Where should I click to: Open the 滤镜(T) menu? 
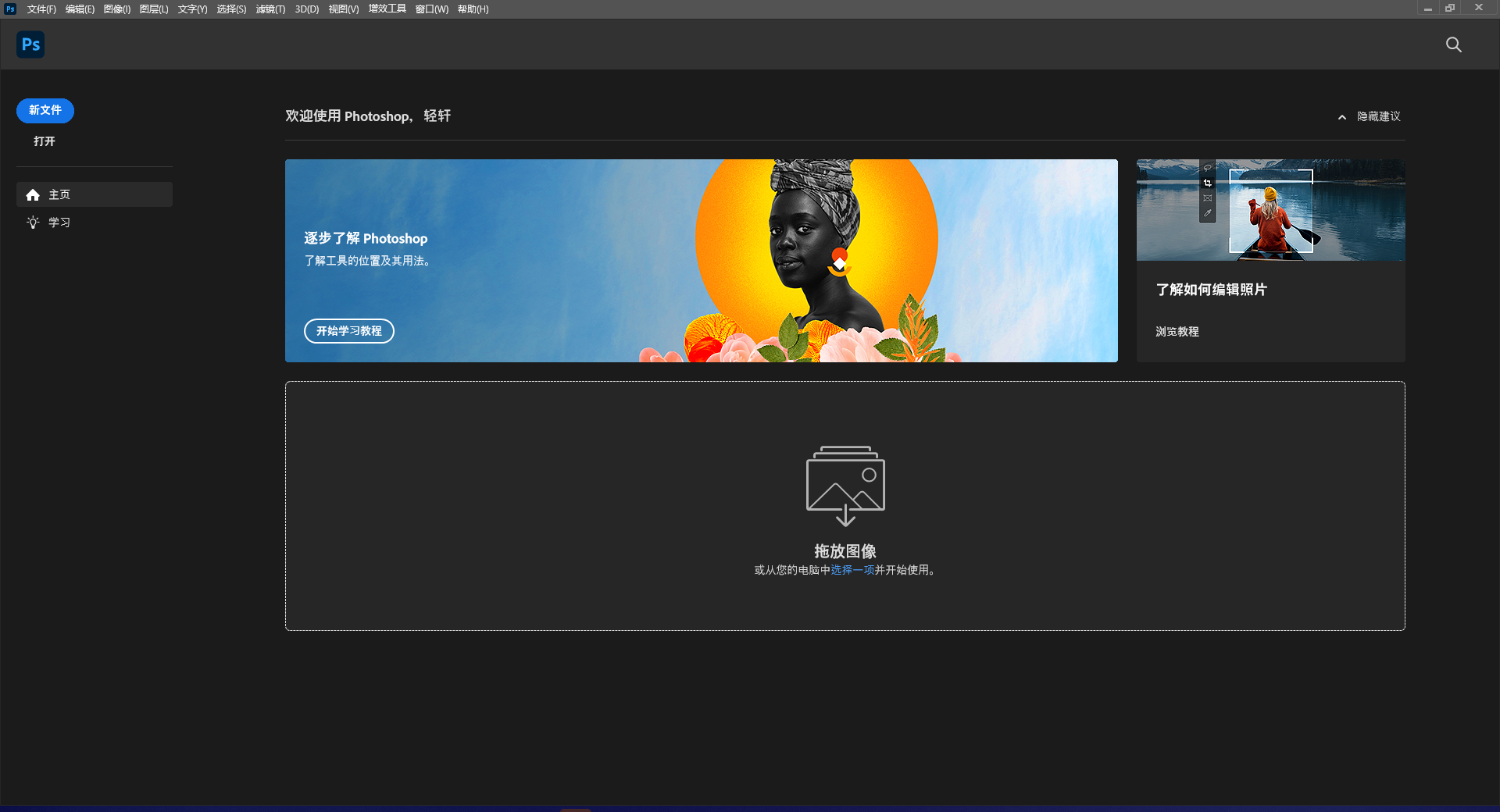click(x=270, y=9)
